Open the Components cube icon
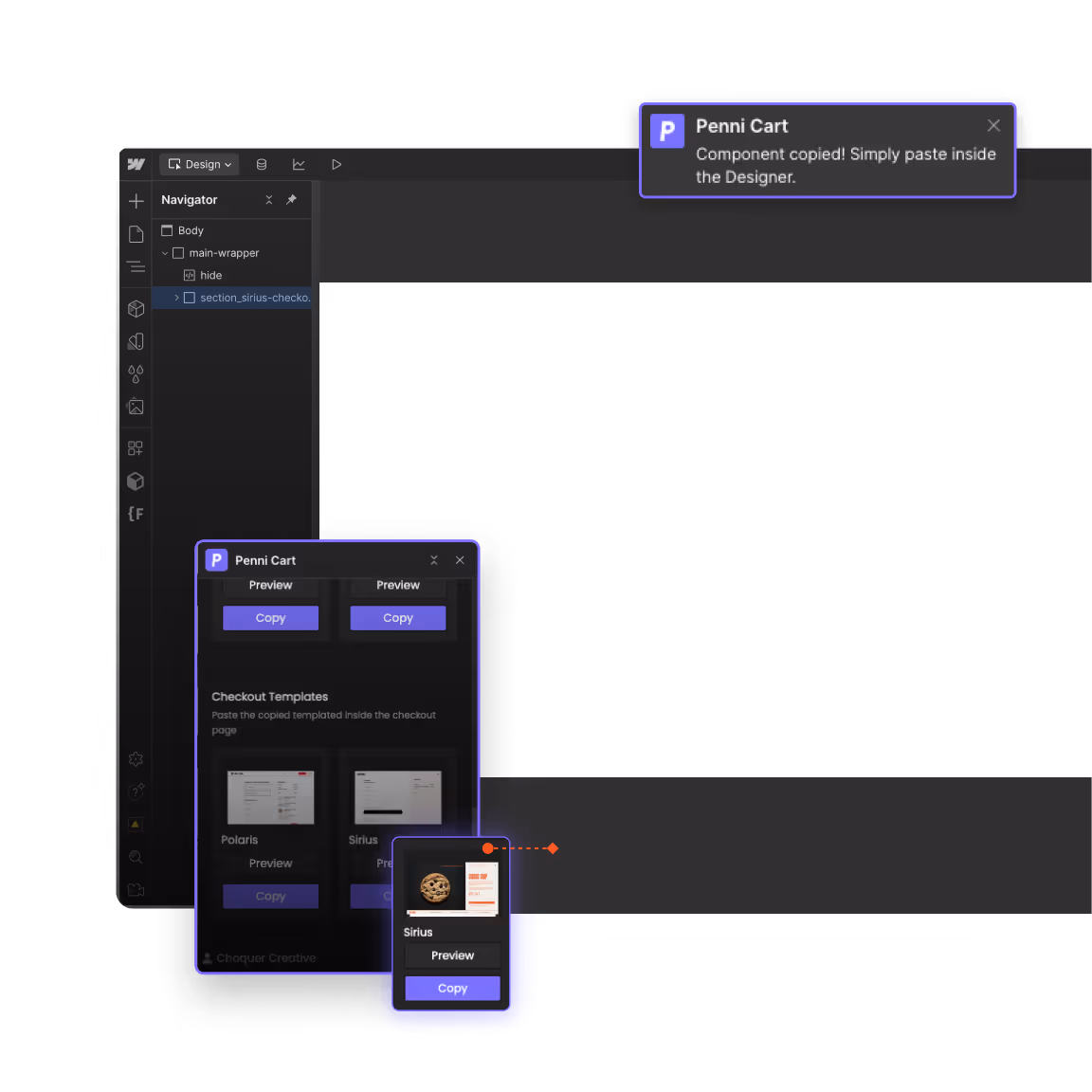 [x=136, y=308]
